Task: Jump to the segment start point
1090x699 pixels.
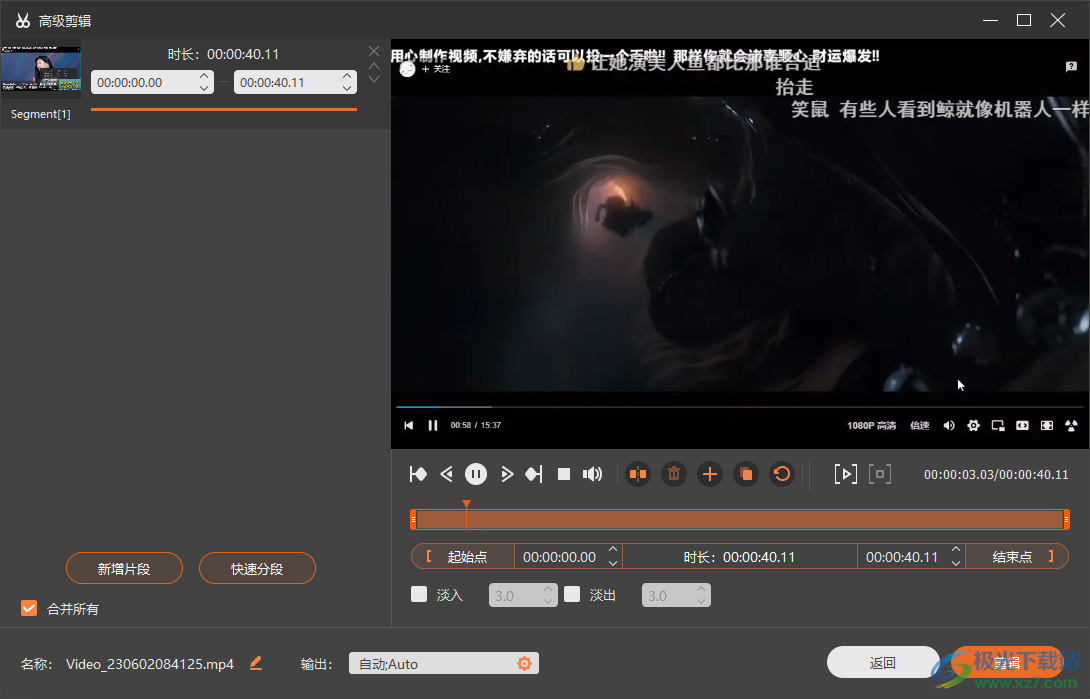Action: pyautogui.click(x=418, y=474)
